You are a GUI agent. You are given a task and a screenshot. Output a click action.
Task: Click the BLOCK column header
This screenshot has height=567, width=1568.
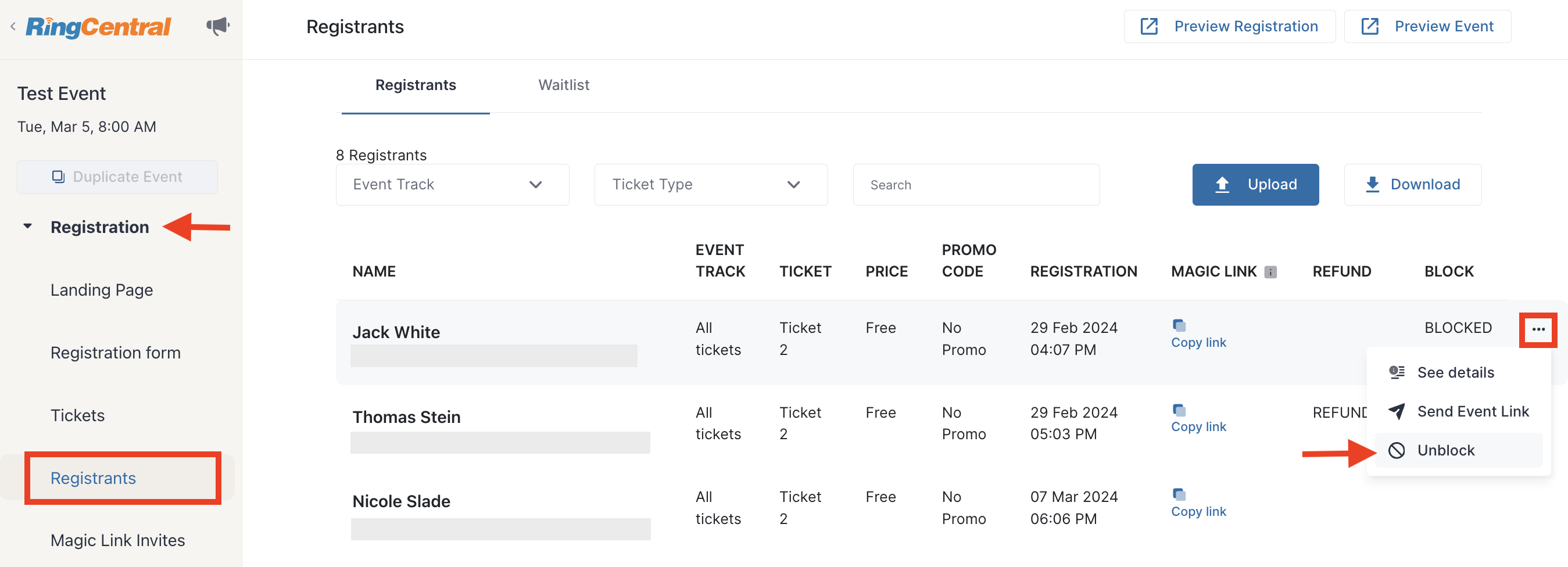(x=1449, y=271)
